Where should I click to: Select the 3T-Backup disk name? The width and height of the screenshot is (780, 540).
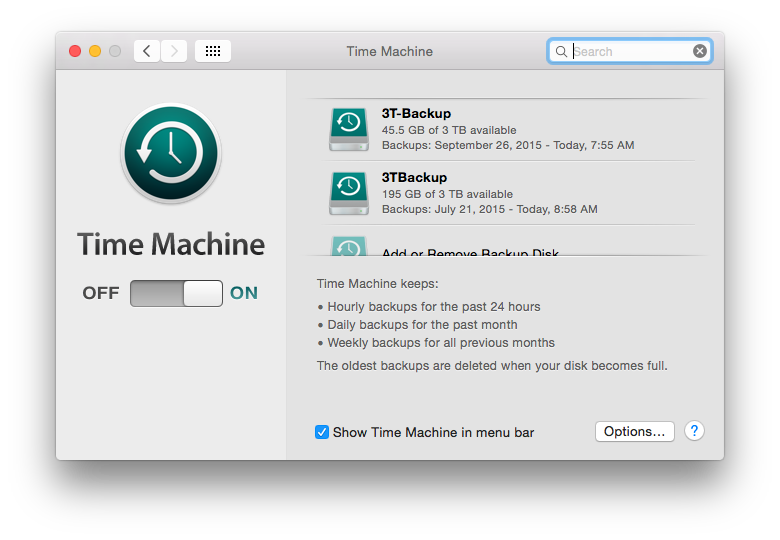point(416,114)
